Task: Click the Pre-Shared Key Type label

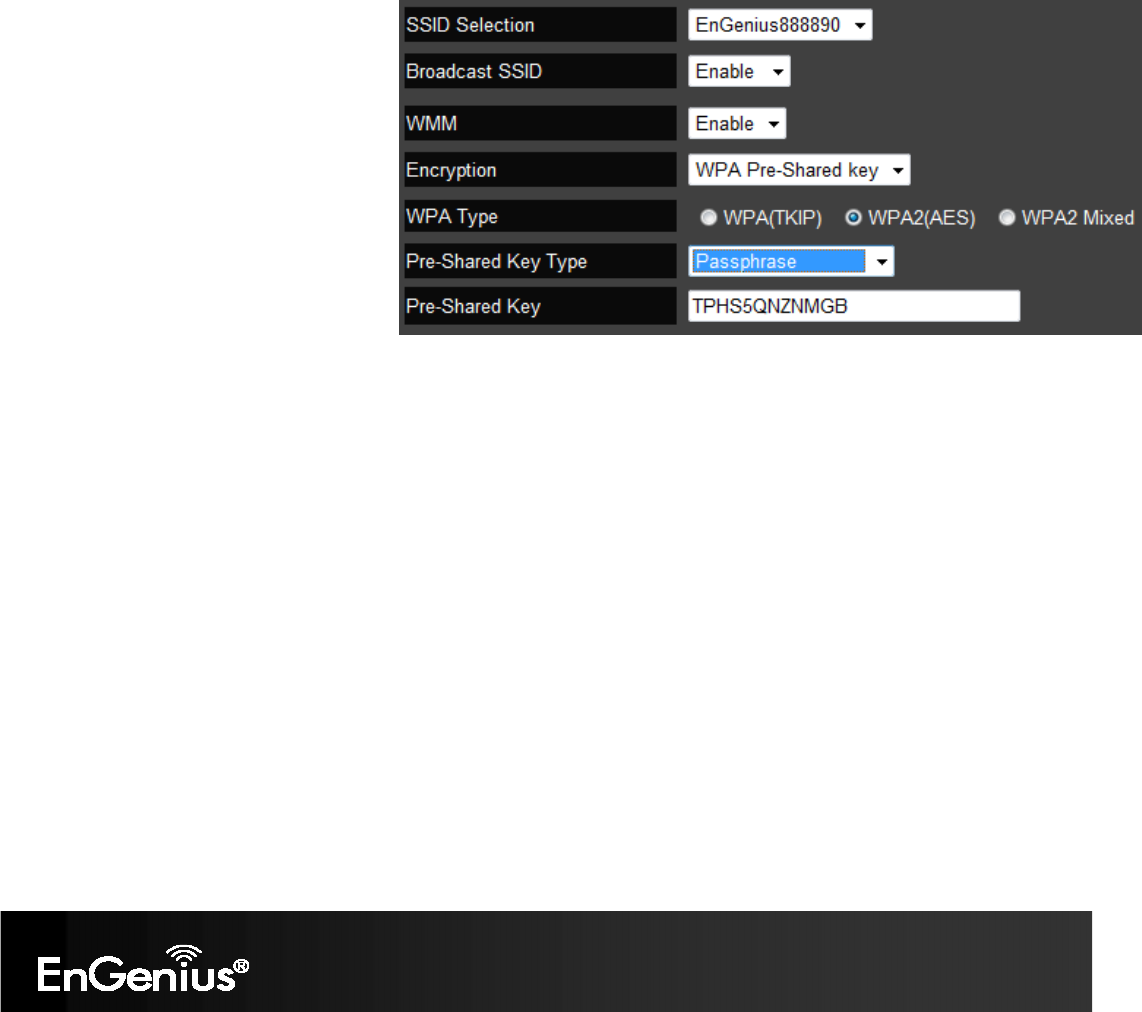Action: [x=497, y=261]
